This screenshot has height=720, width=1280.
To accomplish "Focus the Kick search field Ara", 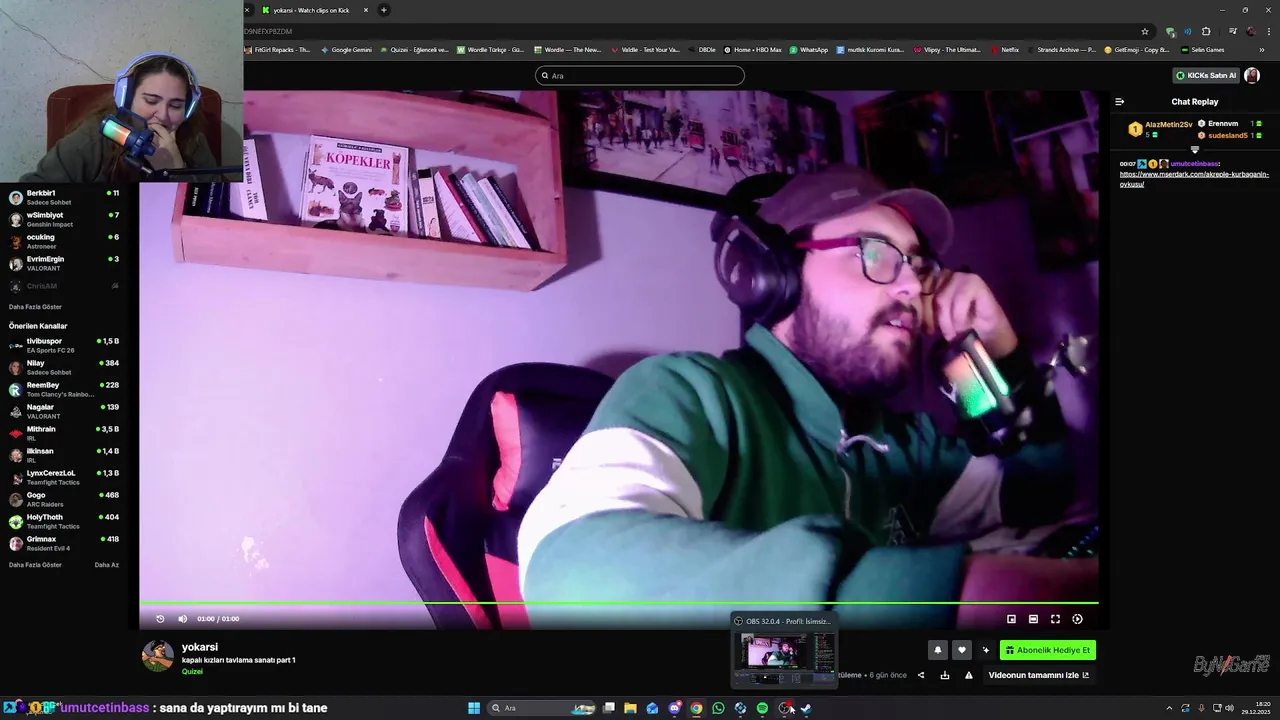I will 640,75.
